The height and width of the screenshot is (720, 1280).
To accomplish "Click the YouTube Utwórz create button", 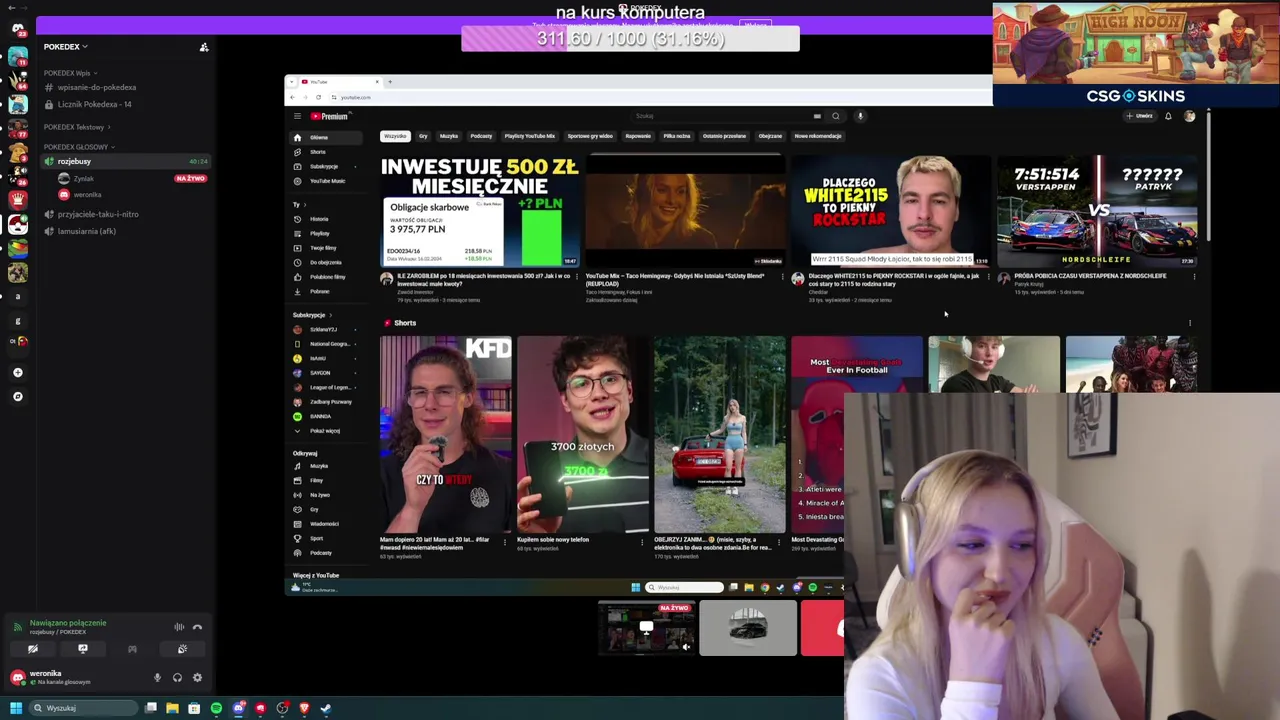I will [x=1139, y=116].
